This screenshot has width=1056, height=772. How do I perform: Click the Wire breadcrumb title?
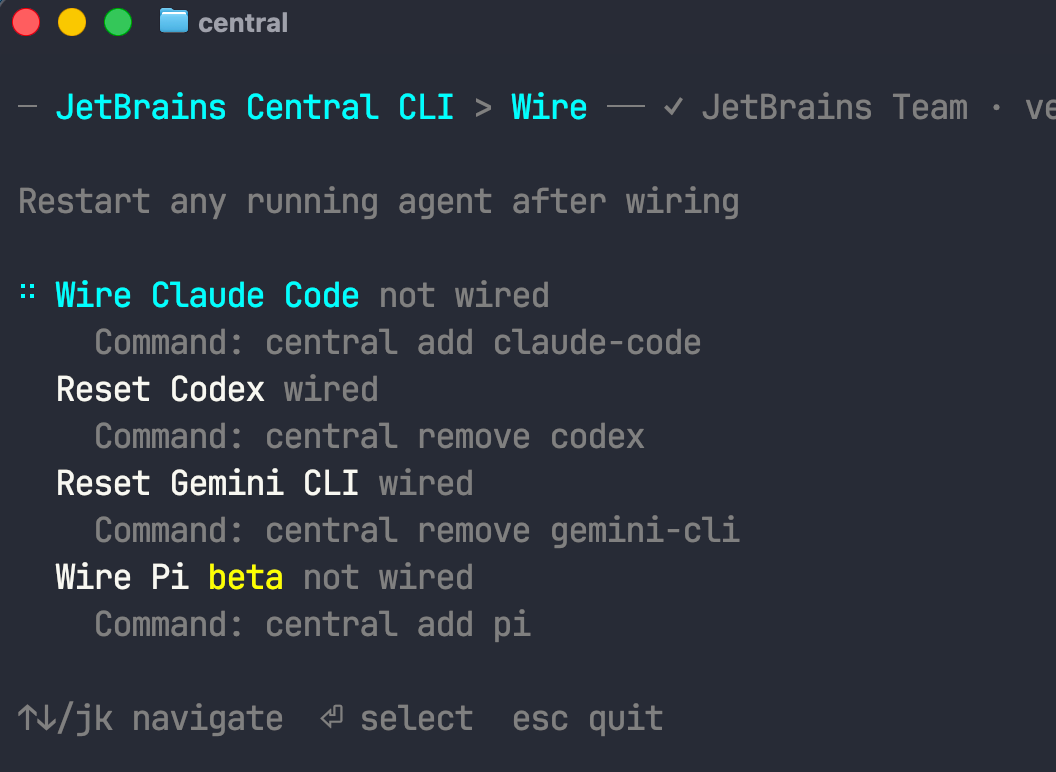coord(549,107)
